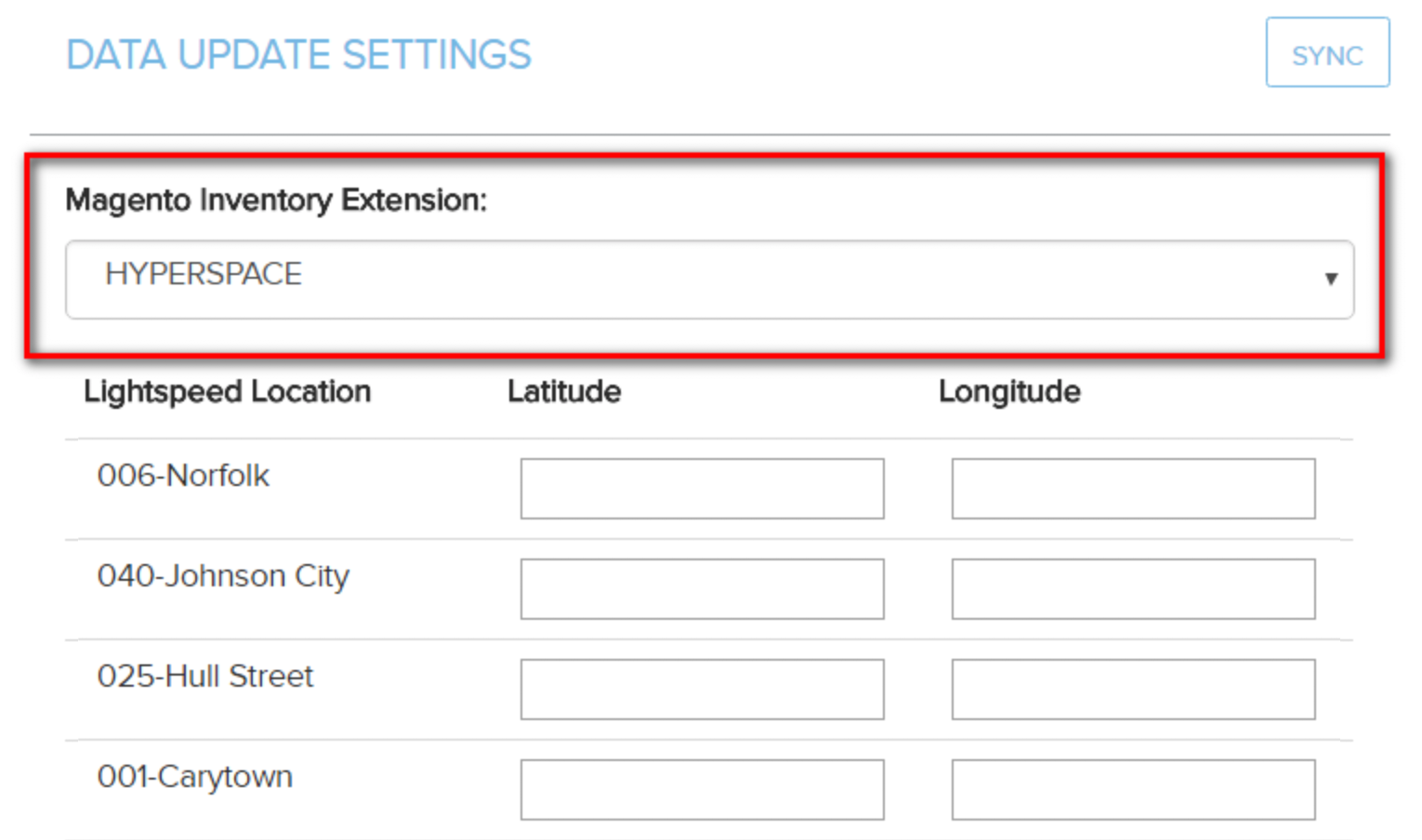
Task: Click the Lightspeed Location column header
Action: pos(227,392)
